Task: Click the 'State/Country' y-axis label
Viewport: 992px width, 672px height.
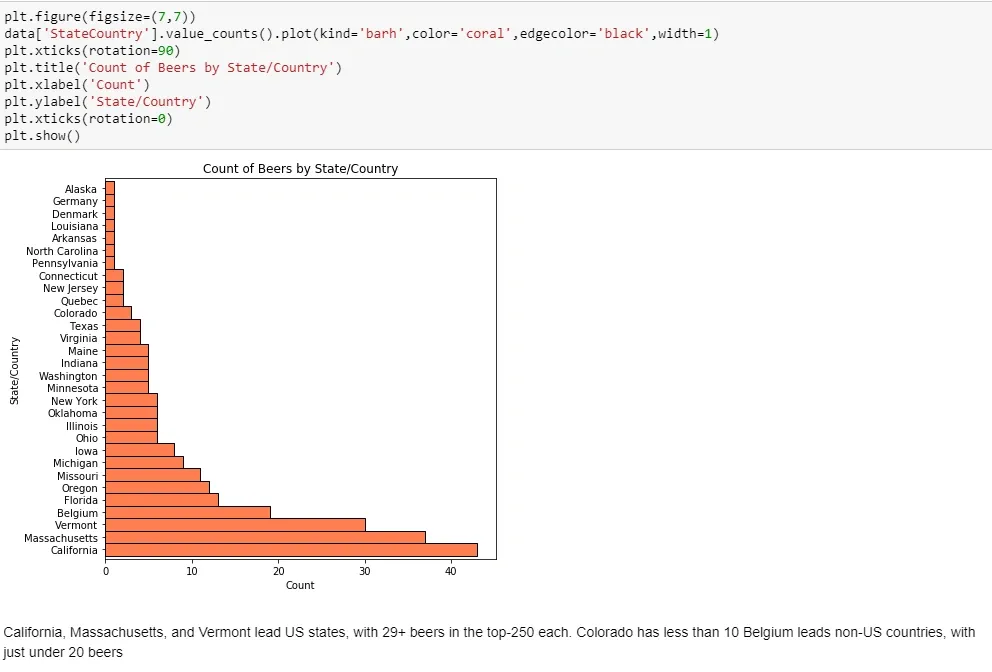Action: (x=15, y=371)
